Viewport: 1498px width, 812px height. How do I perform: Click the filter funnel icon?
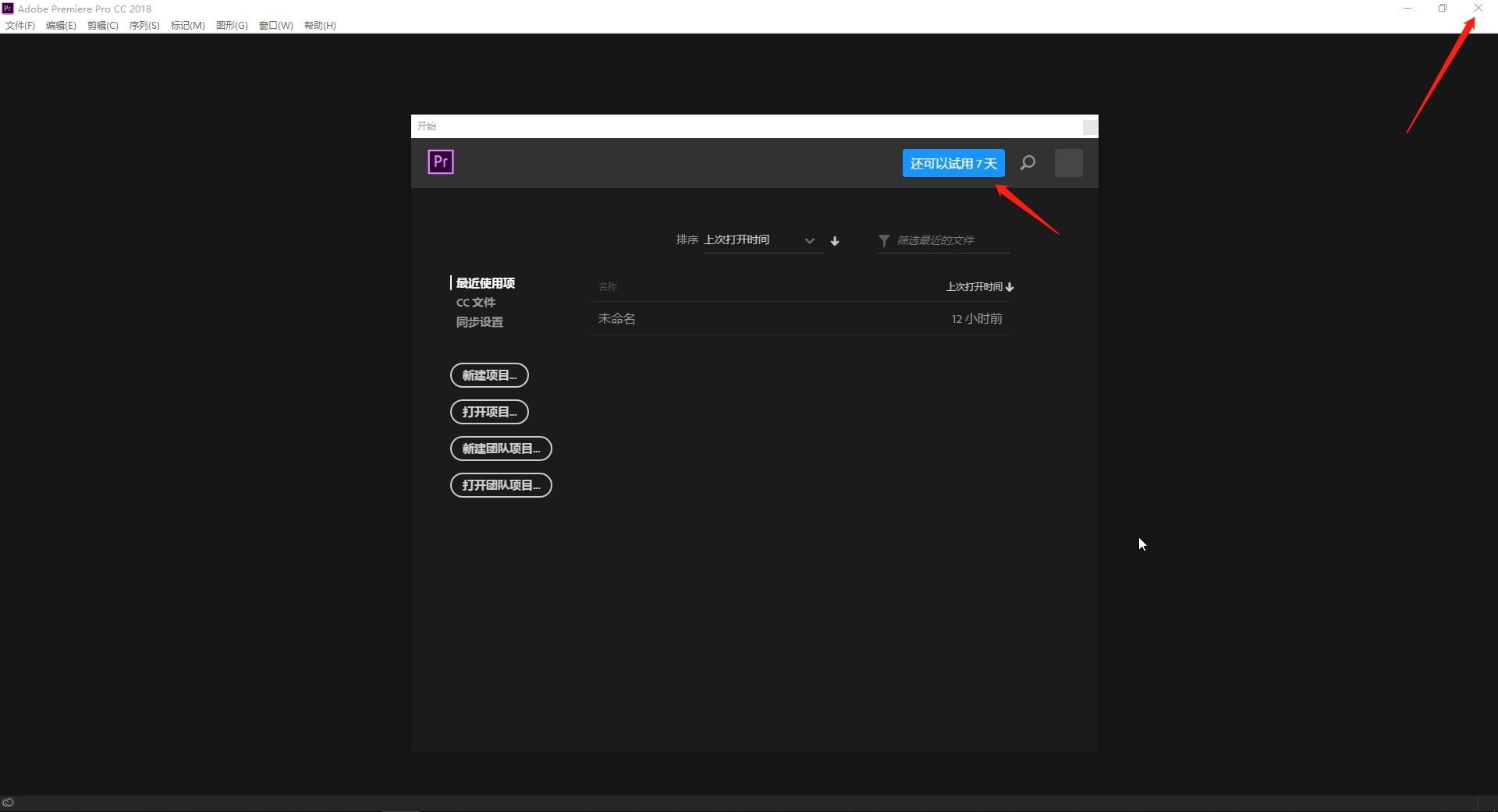click(x=884, y=240)
